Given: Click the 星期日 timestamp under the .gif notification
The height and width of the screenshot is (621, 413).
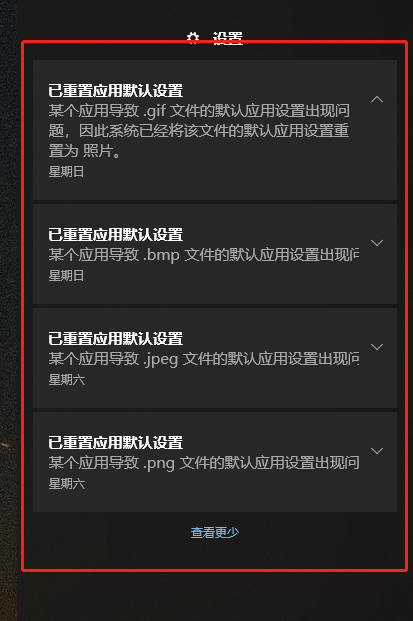Looking at the screenshot, I should coord(66,171).
